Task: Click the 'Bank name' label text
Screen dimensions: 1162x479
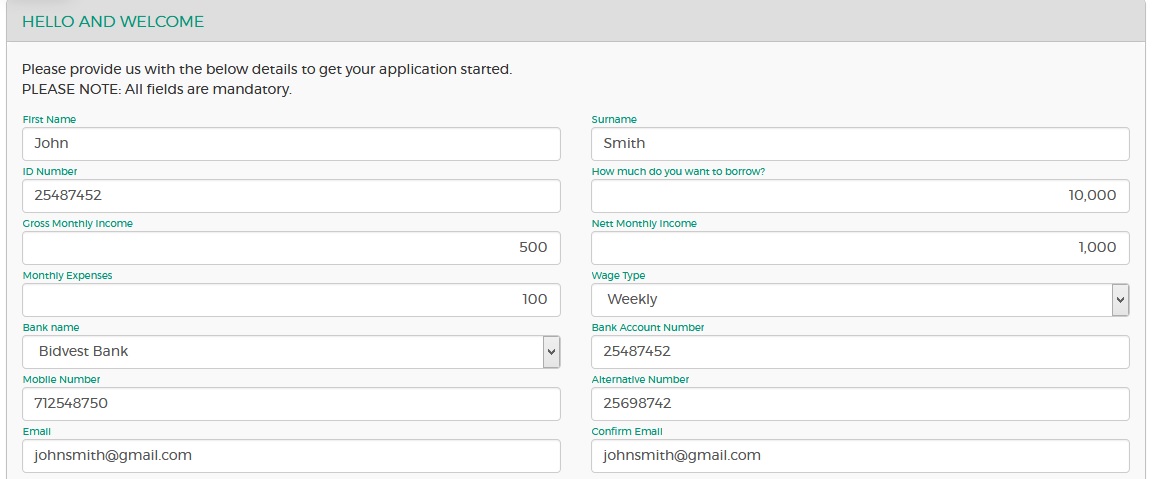Action: [x=51, y=327]
